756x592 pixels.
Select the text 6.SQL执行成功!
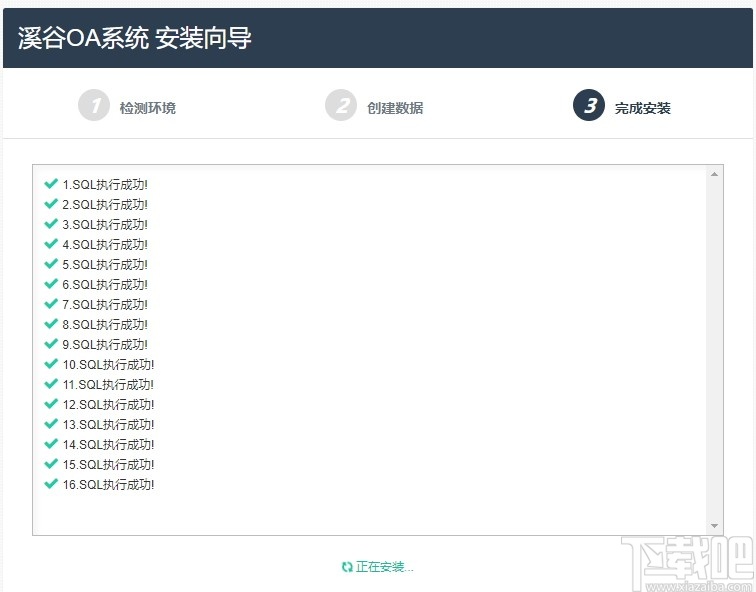click(x=105, y=284)
